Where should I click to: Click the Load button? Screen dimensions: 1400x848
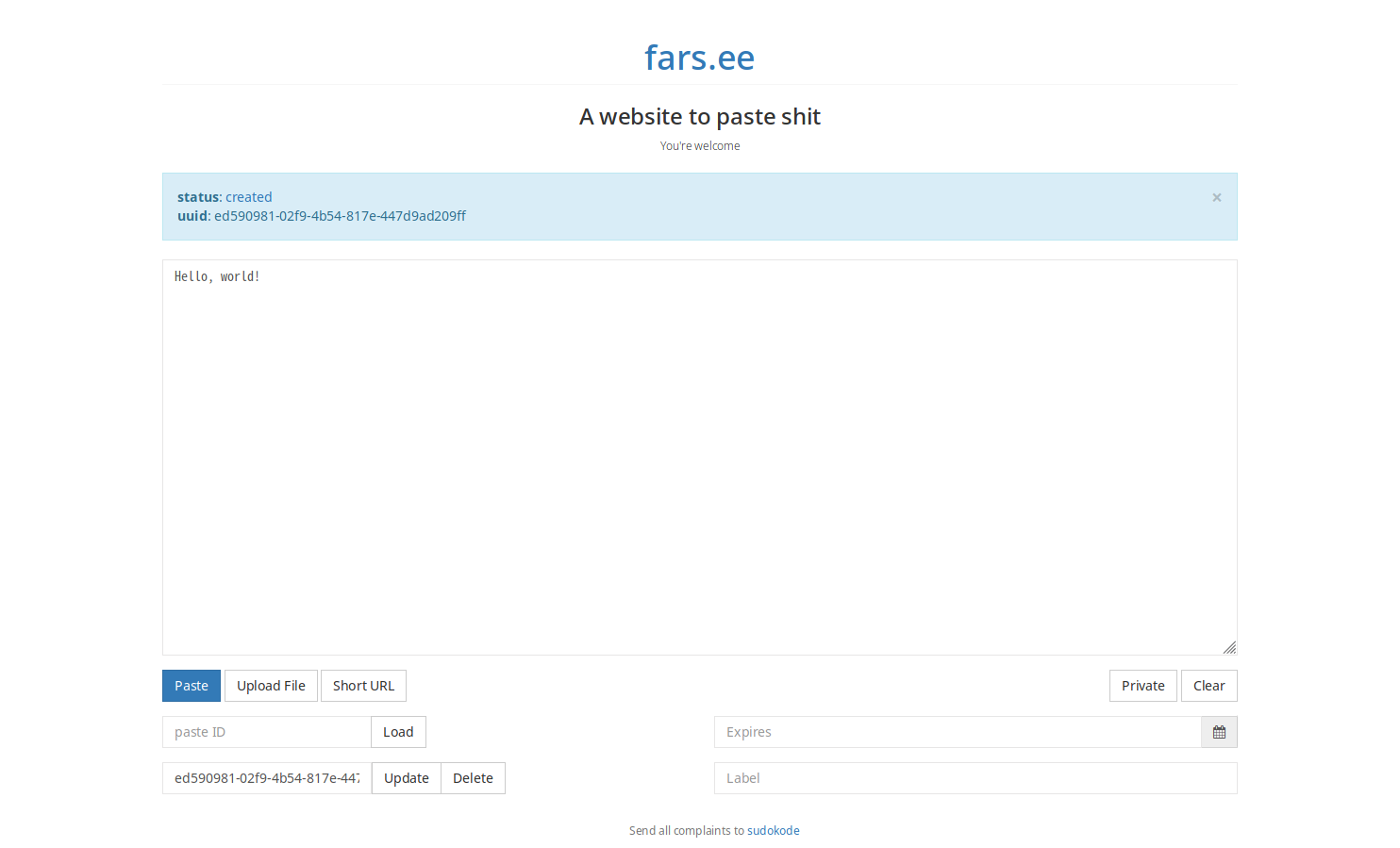pos(398,732)
